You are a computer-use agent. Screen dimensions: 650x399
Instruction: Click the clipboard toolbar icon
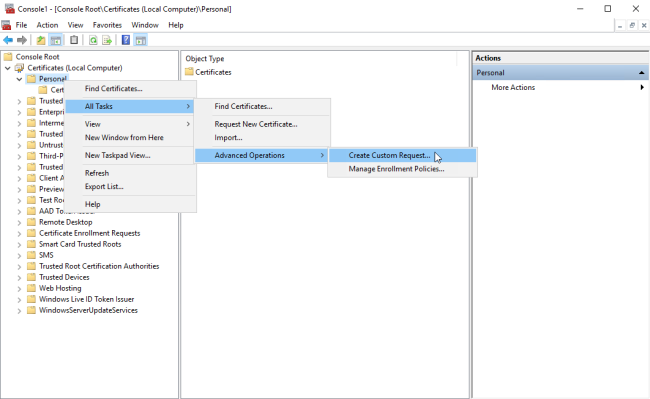click(74, 40)
